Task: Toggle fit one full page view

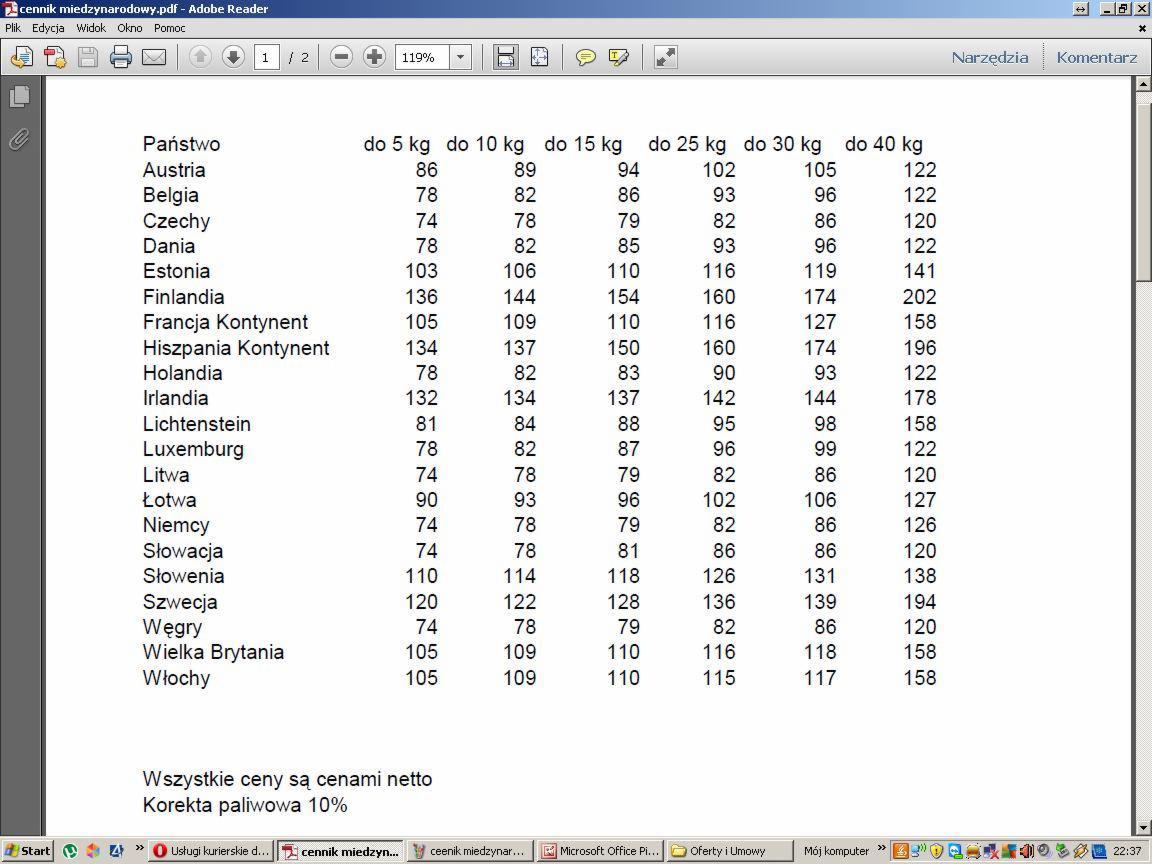Action: point(539,57)
